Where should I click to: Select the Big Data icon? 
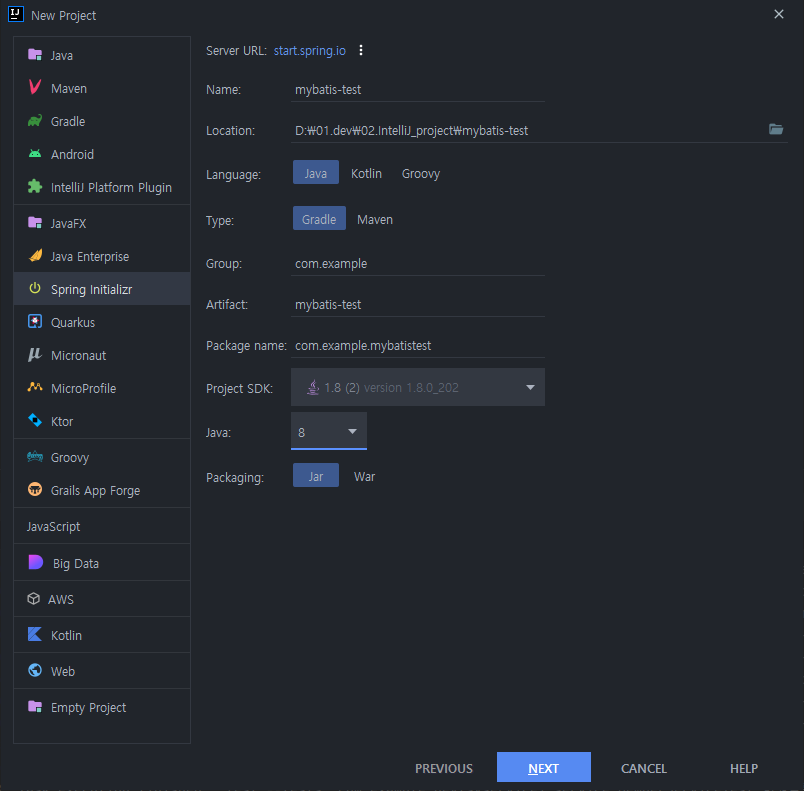(x=36, y=562)
